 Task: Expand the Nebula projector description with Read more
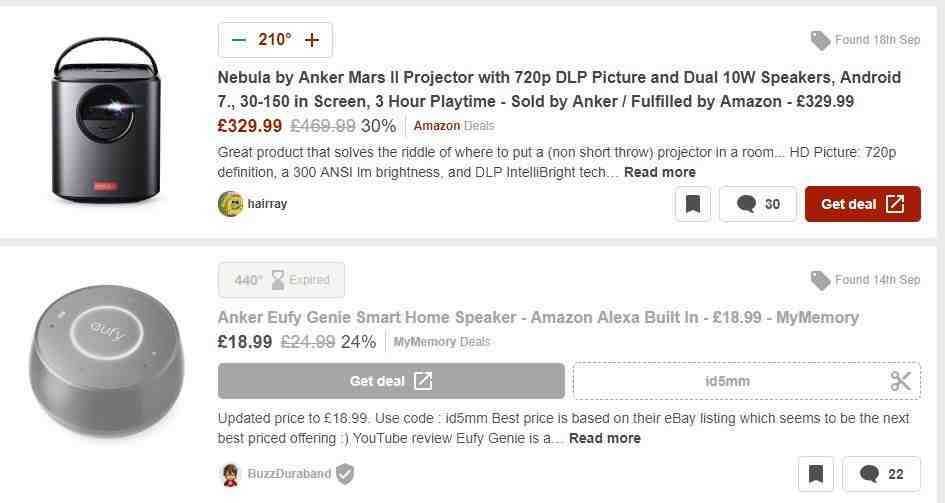[660, 172]
